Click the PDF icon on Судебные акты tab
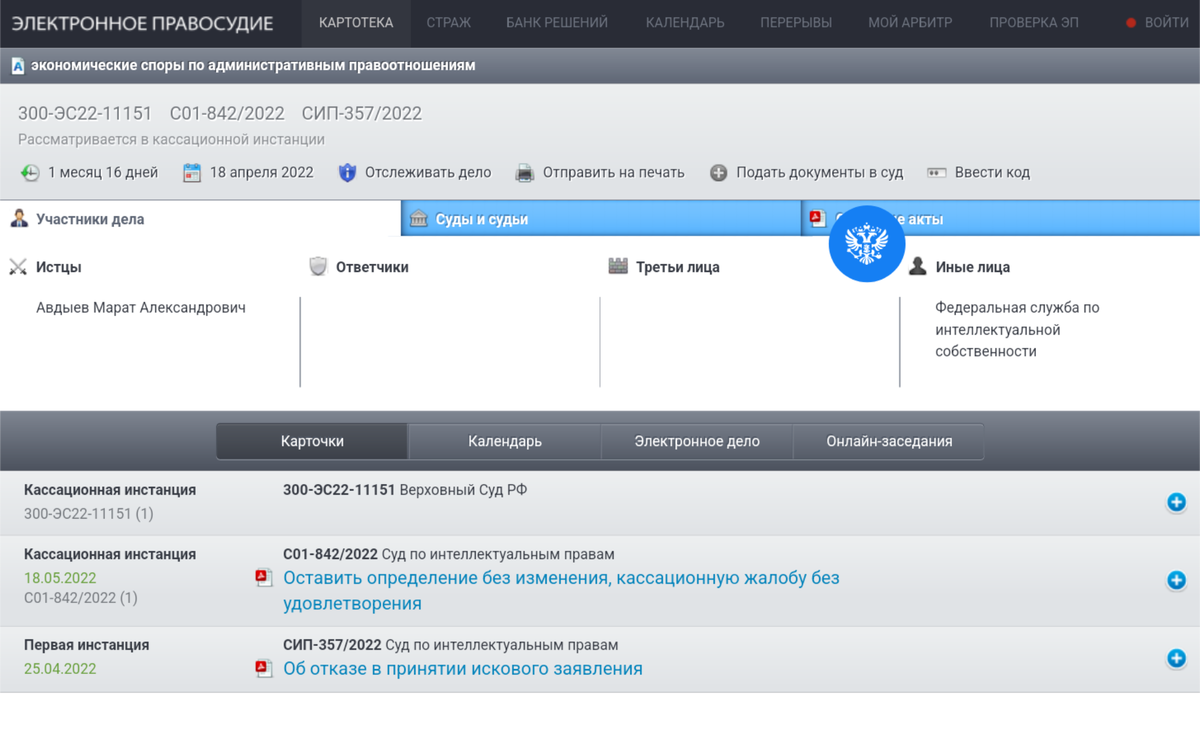The height and width of the screenshot is (739, 1200). 818,218
